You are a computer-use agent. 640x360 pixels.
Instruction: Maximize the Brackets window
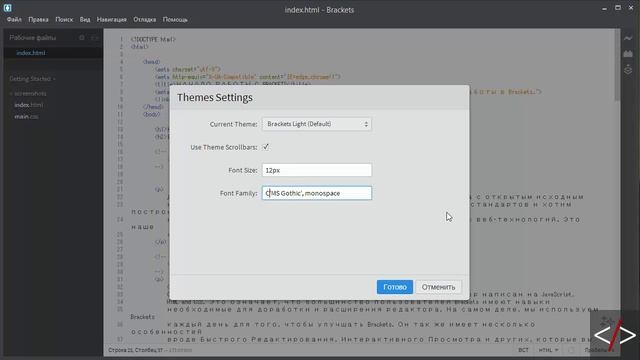pos(618,8)
